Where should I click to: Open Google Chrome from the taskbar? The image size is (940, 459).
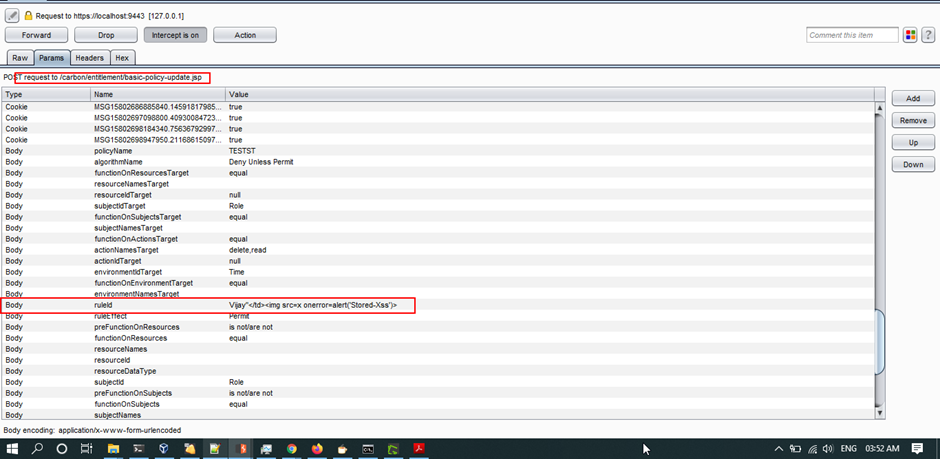tap(291, 448)
